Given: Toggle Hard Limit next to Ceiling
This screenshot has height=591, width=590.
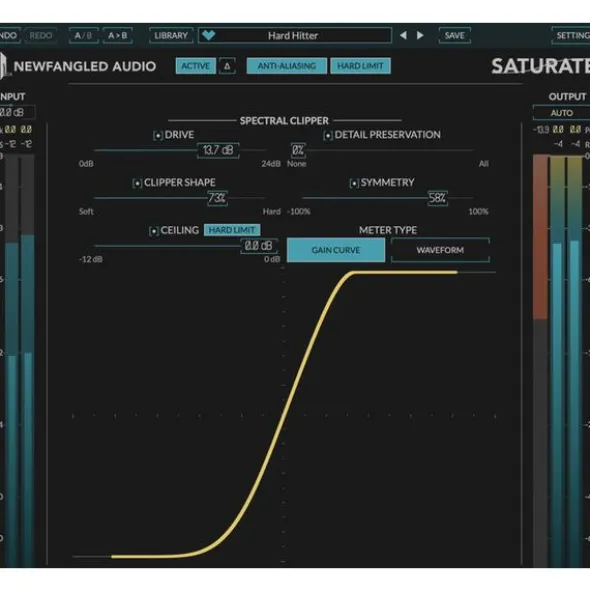Looking at the screenshot, I should tap(232, 230).
